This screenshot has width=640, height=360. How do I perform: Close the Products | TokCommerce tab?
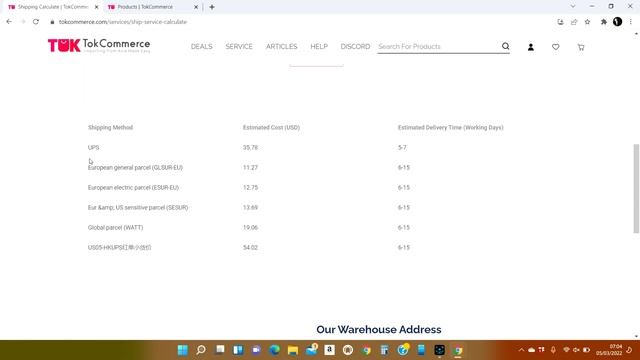[196, 7]
